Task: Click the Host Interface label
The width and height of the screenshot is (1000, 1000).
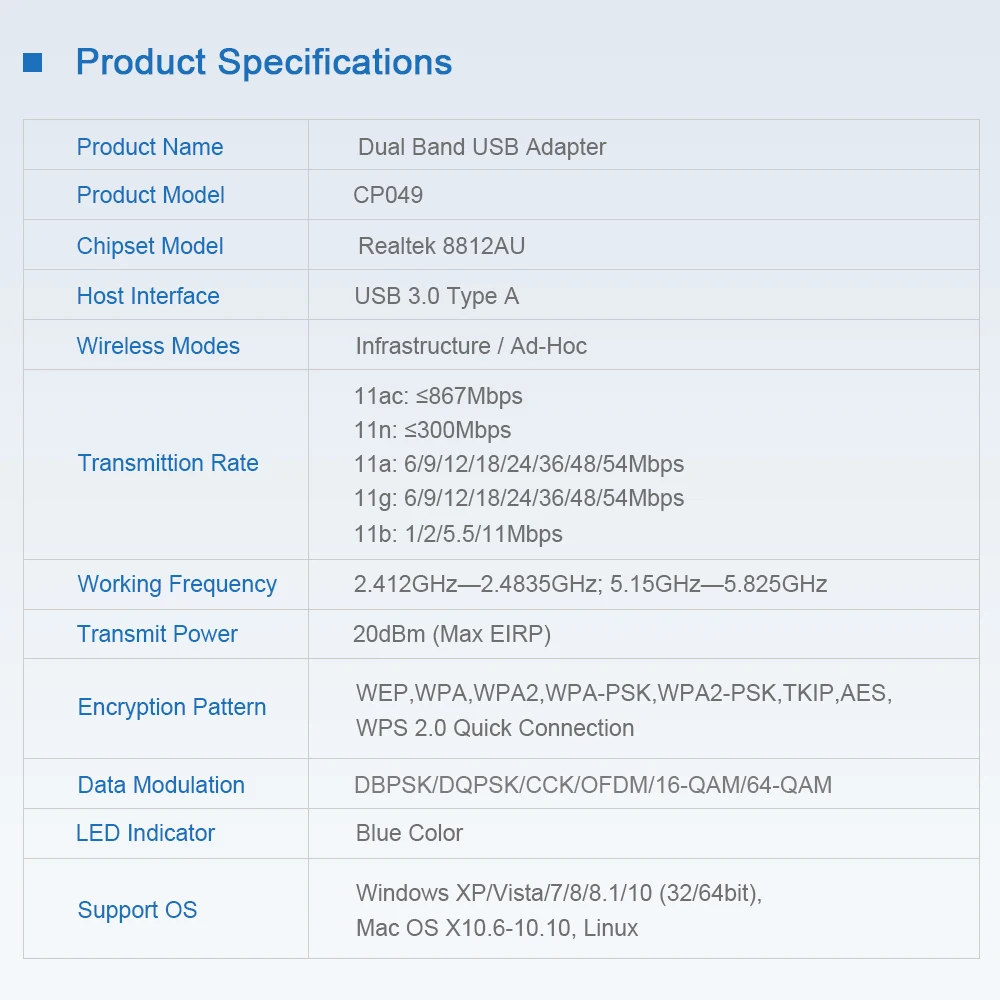Action: pos(148,296)
